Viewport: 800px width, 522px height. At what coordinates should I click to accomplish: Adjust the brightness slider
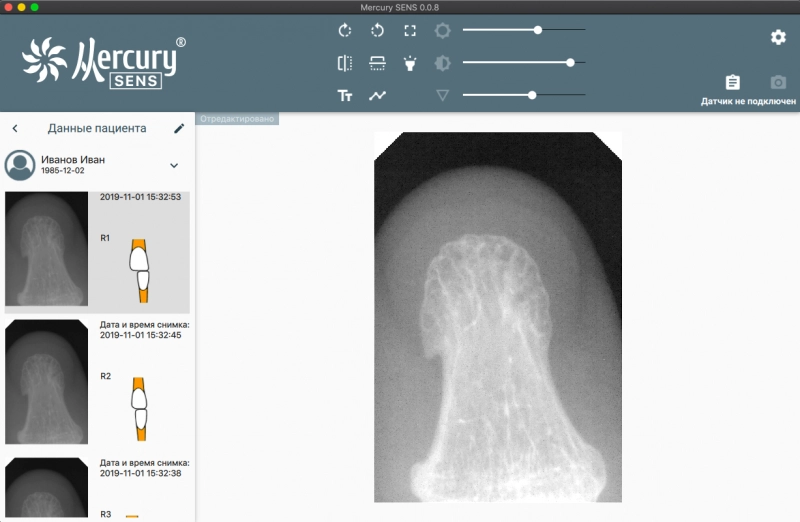click(x=538, y=30)
